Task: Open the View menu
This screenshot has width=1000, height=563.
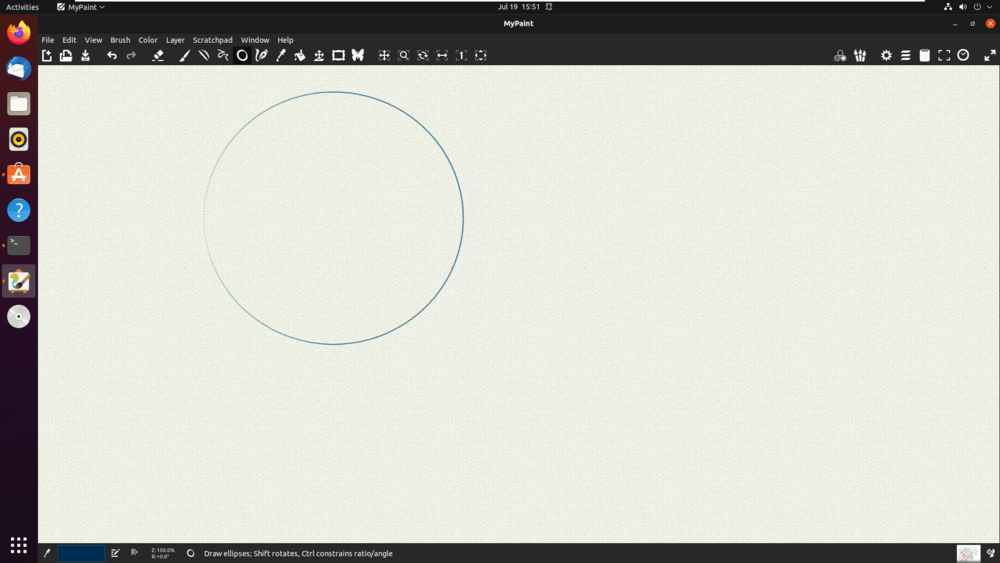Action: coord(93,40)
